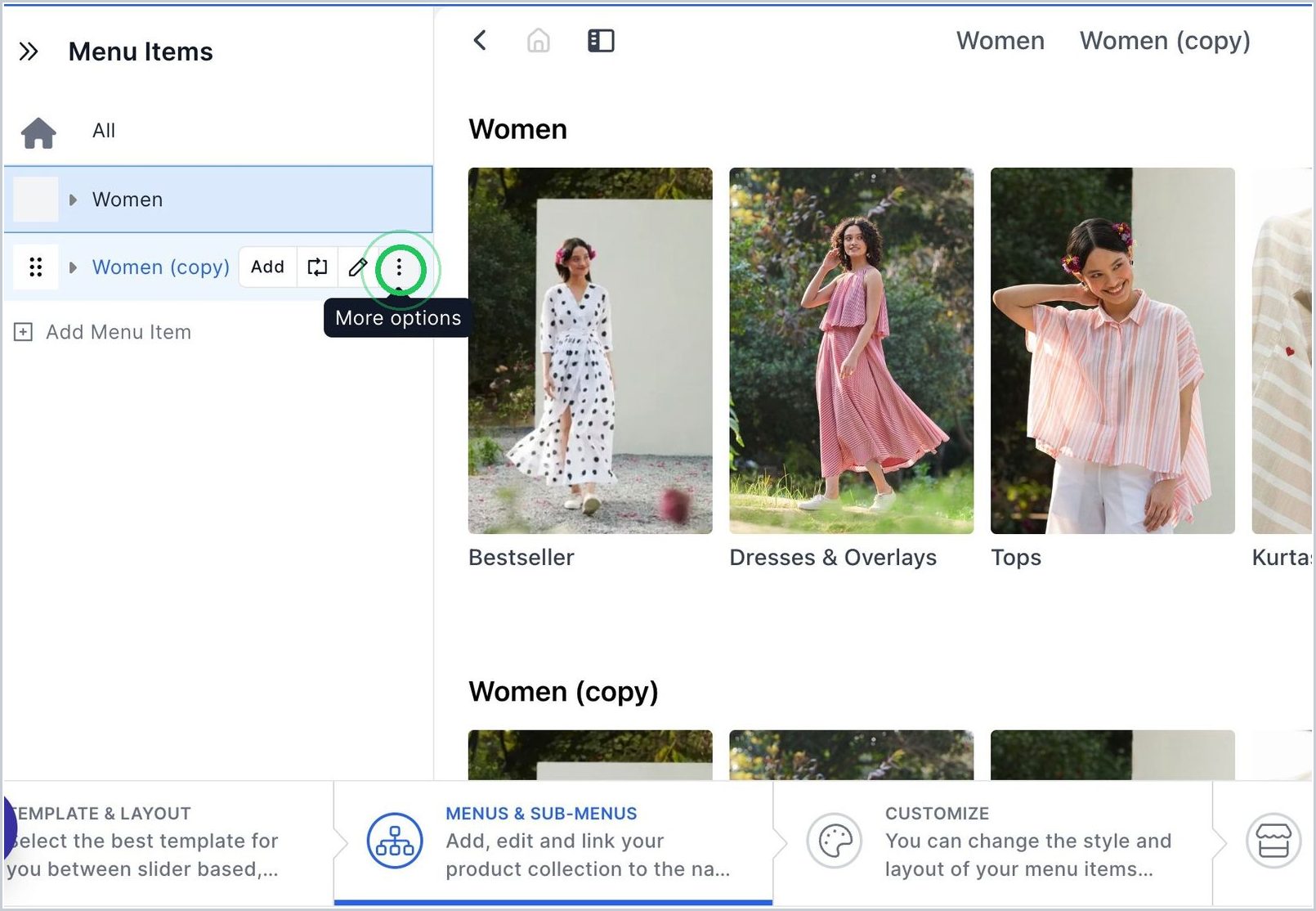
Task: Click the Women item's thumbnail placeholder
Action: pos(36,200)
